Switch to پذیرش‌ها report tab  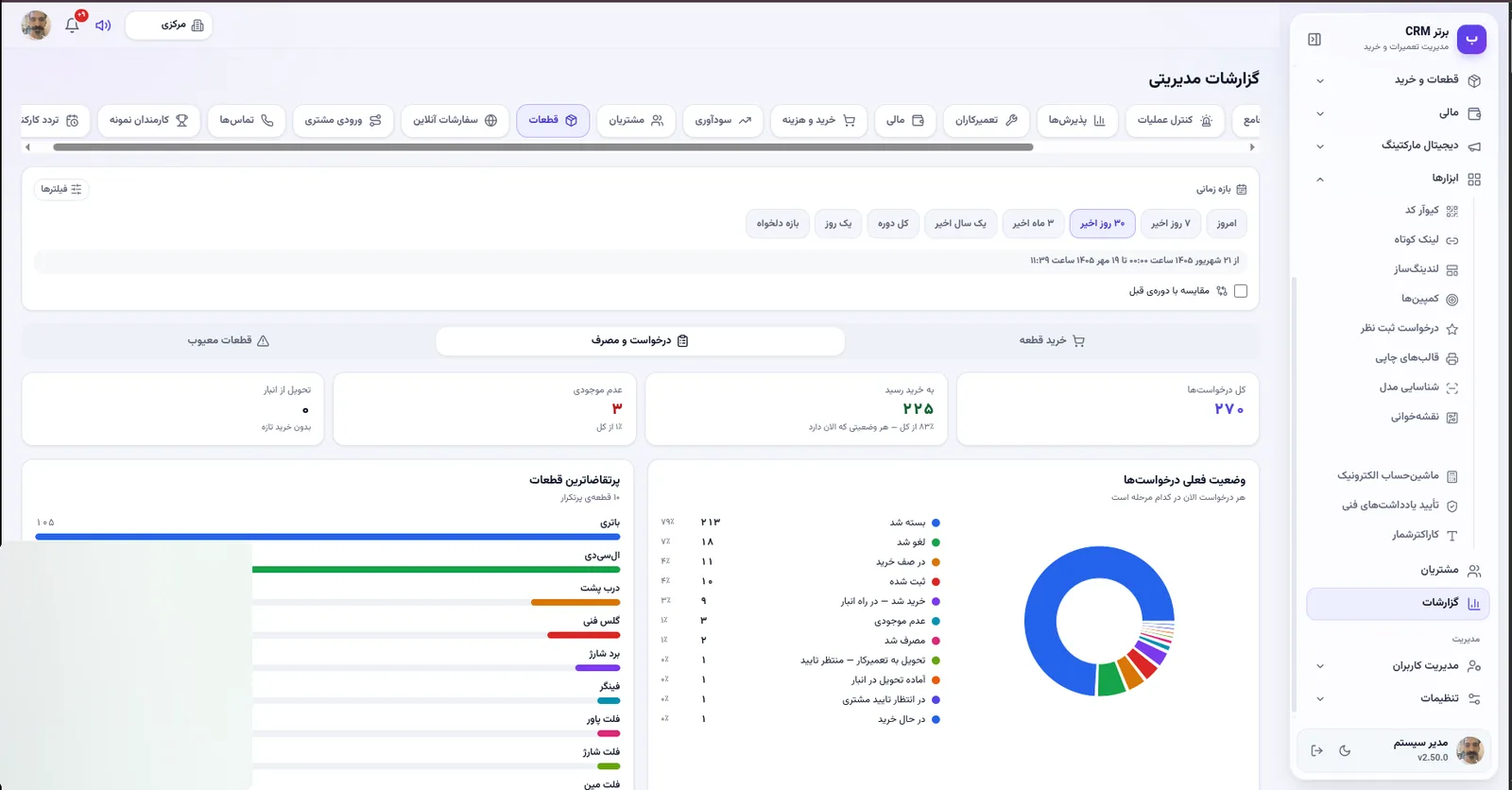tap(1076, 120)
